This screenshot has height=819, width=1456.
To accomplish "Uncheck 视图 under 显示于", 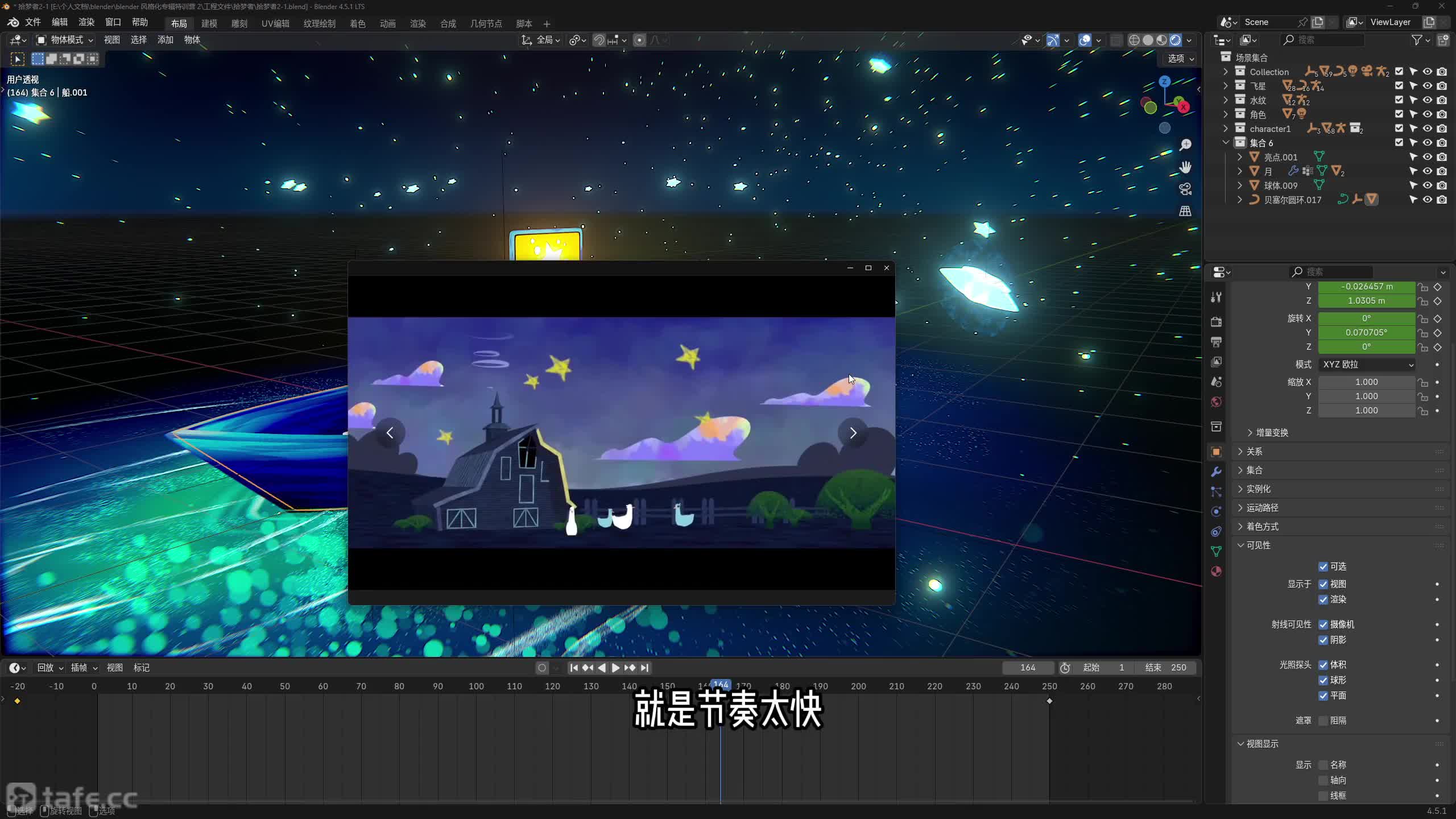I will (1323, 584).
